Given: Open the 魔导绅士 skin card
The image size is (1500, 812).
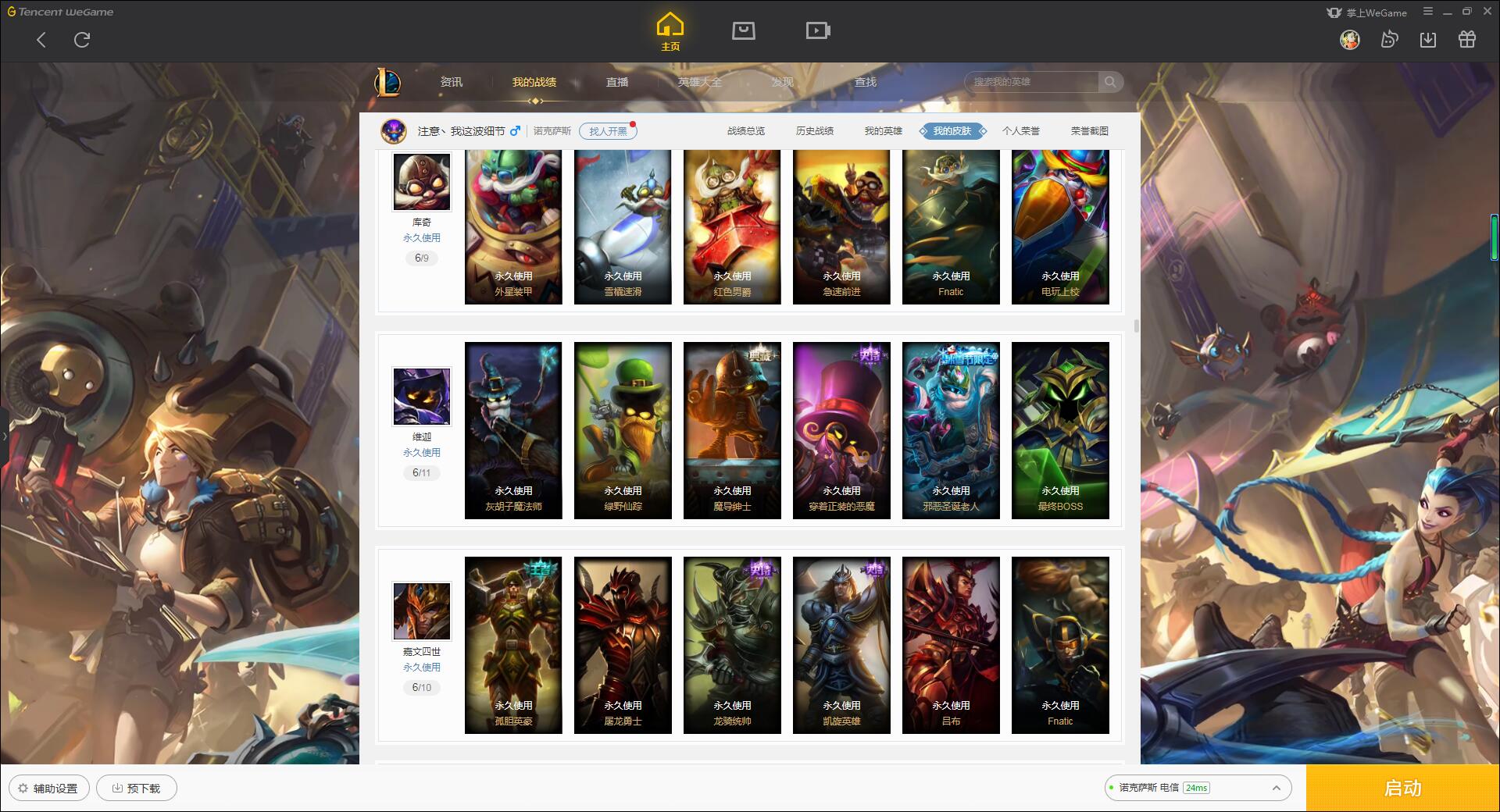Looking at the screenshot, I should 732,430.
